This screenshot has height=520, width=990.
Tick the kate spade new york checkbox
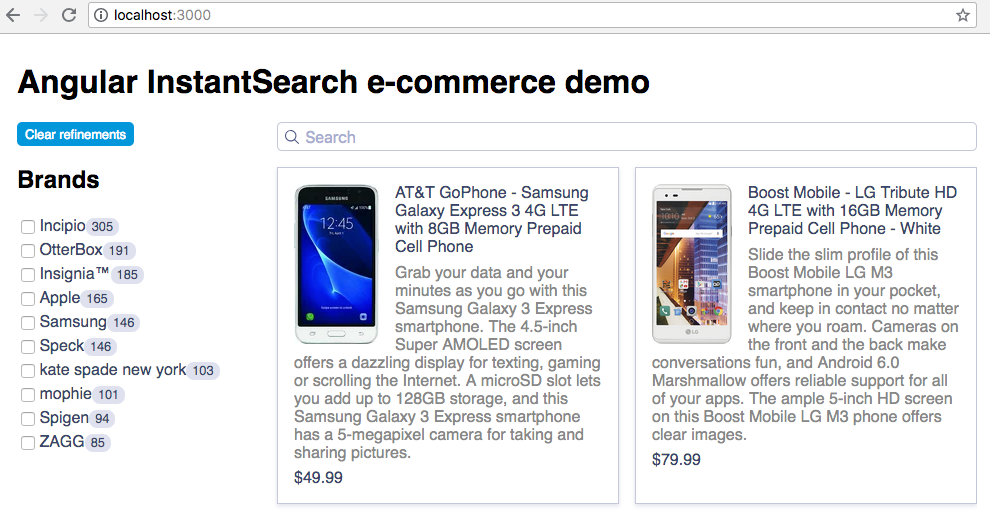[28, 371]
